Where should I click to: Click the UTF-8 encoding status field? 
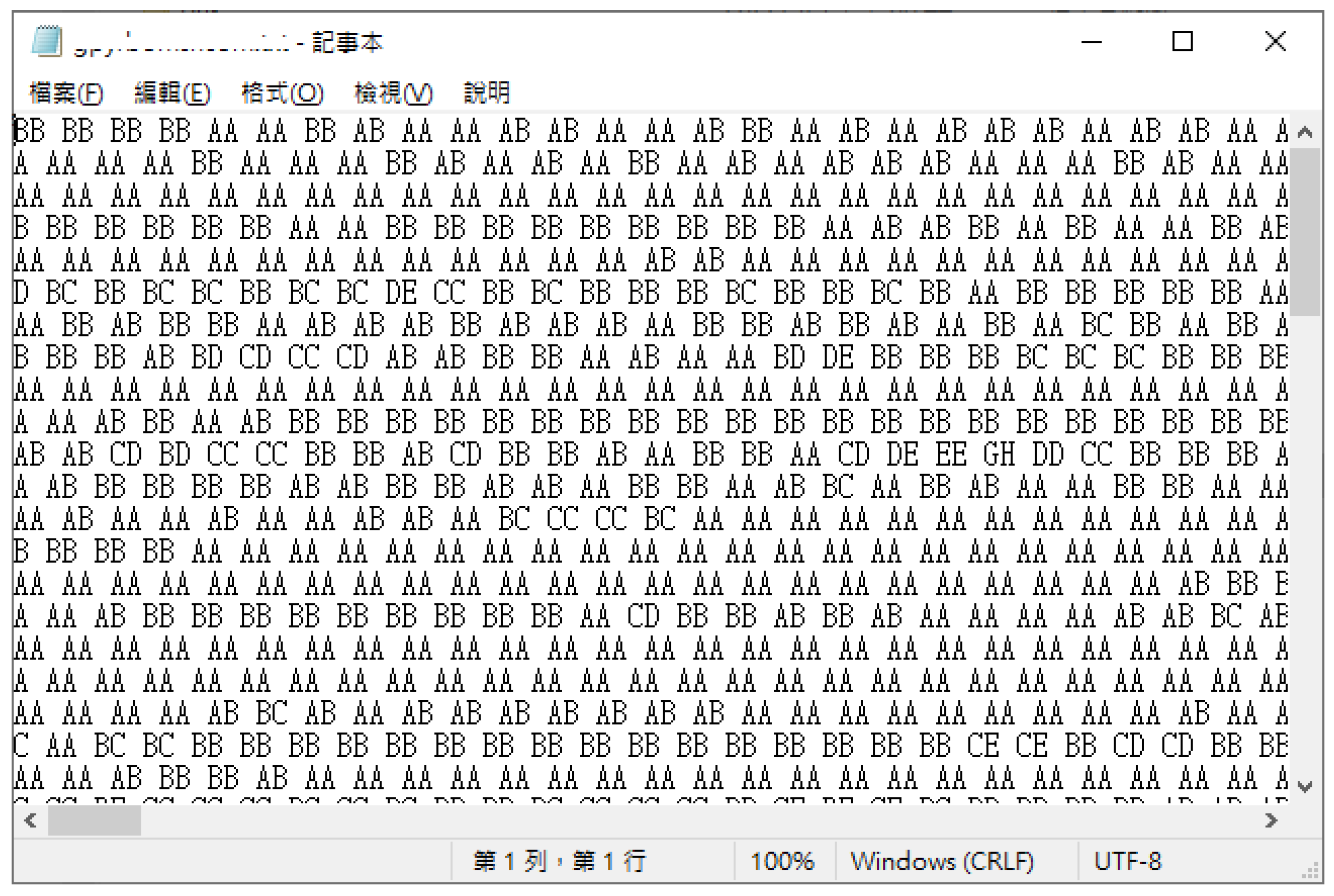[1128, 861]
